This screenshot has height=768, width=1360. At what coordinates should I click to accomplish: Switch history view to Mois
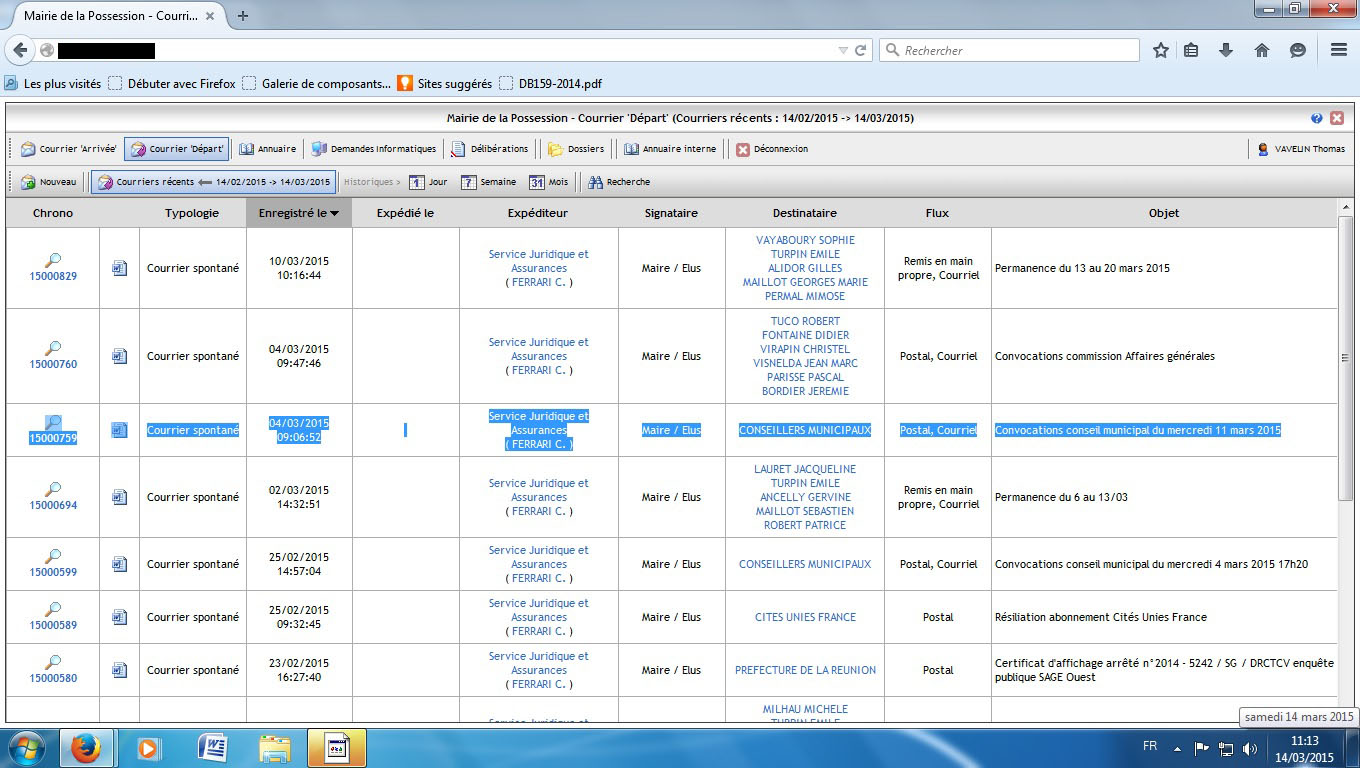(548, 182)
